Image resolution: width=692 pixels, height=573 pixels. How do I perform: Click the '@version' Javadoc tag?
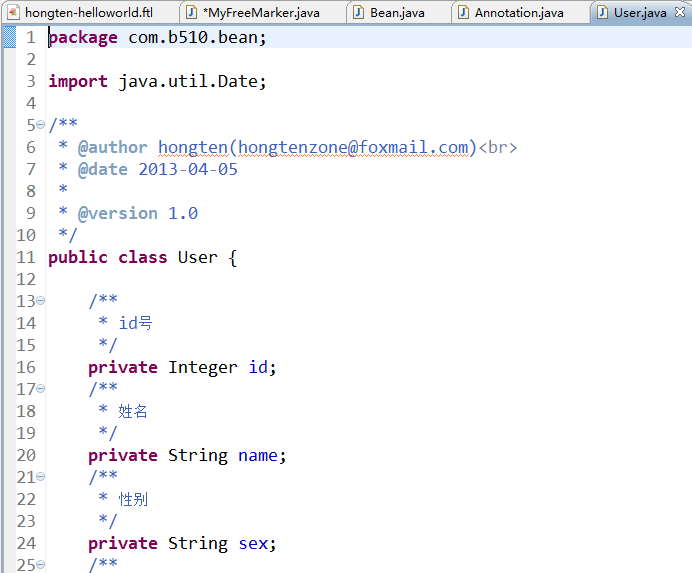point(117,214)
